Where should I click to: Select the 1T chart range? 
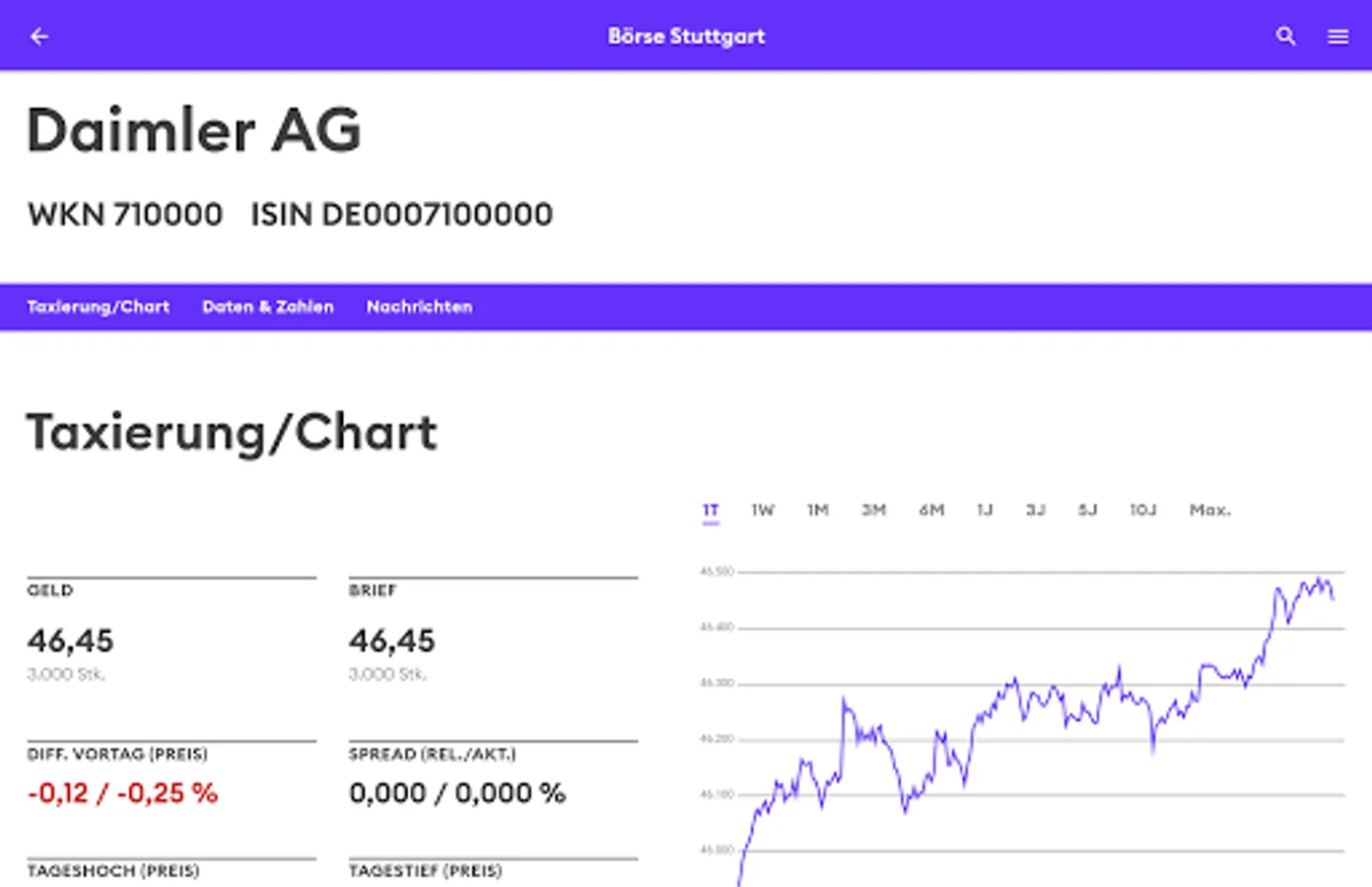tap(711, 510)
